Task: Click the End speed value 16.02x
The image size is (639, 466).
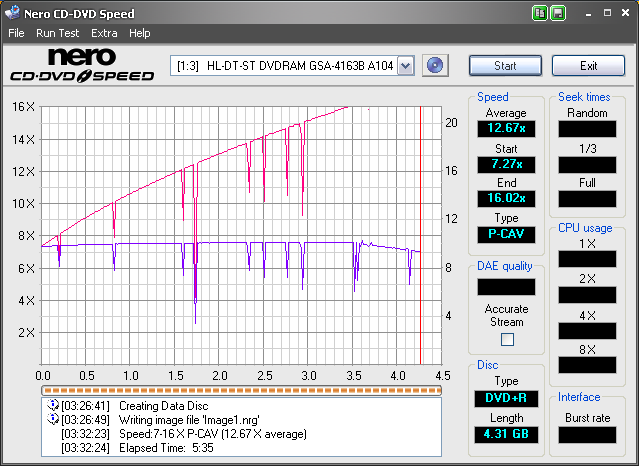Action: coord(506,199)
